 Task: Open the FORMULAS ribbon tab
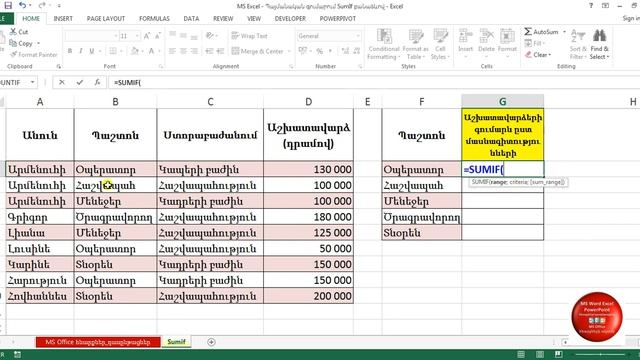point(154,19)
